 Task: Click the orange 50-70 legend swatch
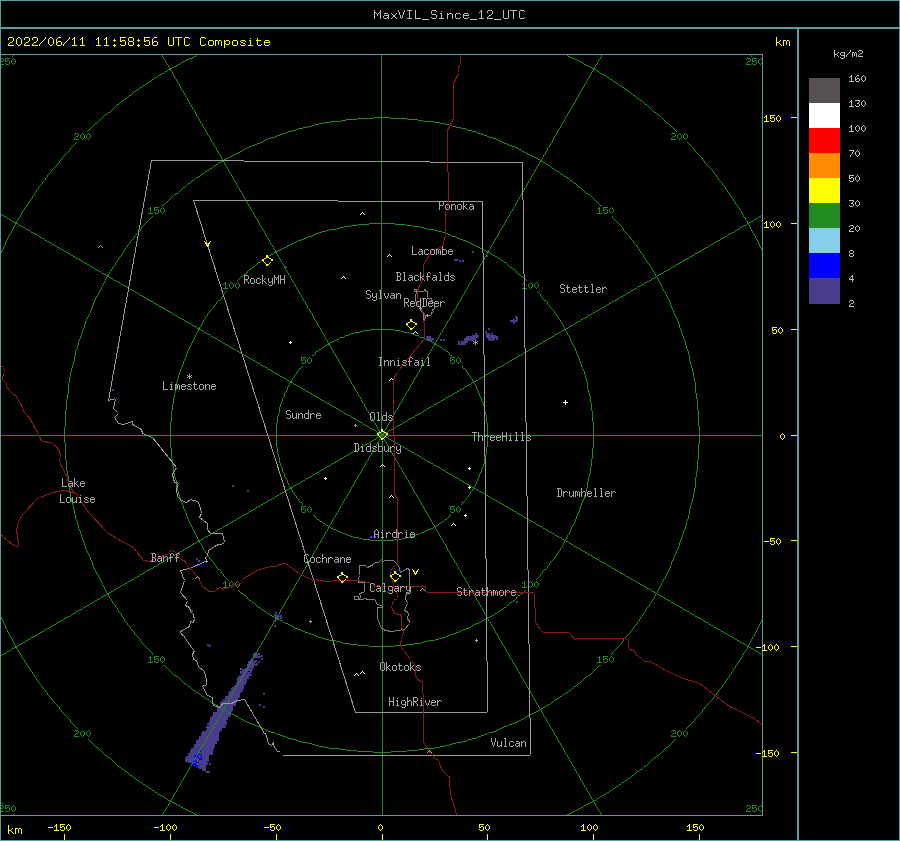(x=824, y=166)
